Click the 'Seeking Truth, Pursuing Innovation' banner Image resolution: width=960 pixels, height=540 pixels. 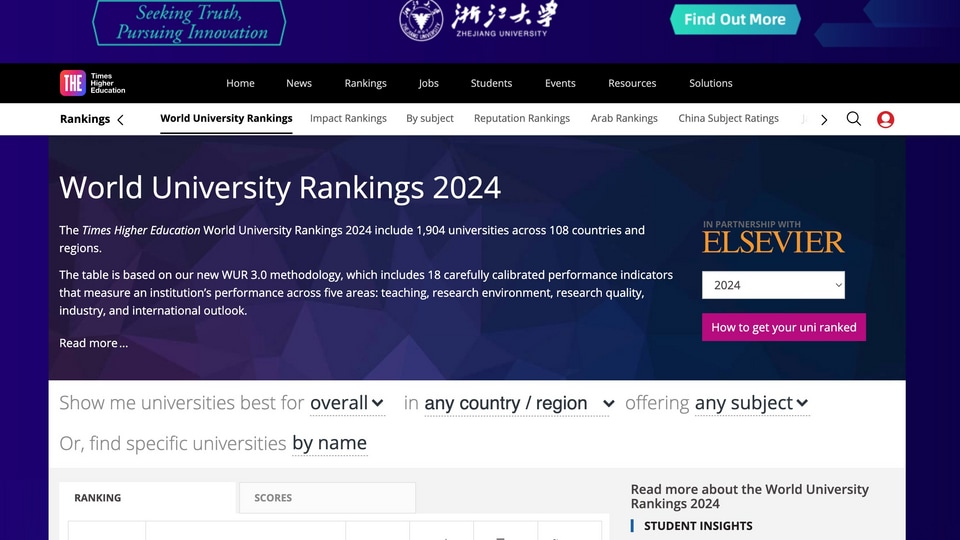(x=189, y=23)
